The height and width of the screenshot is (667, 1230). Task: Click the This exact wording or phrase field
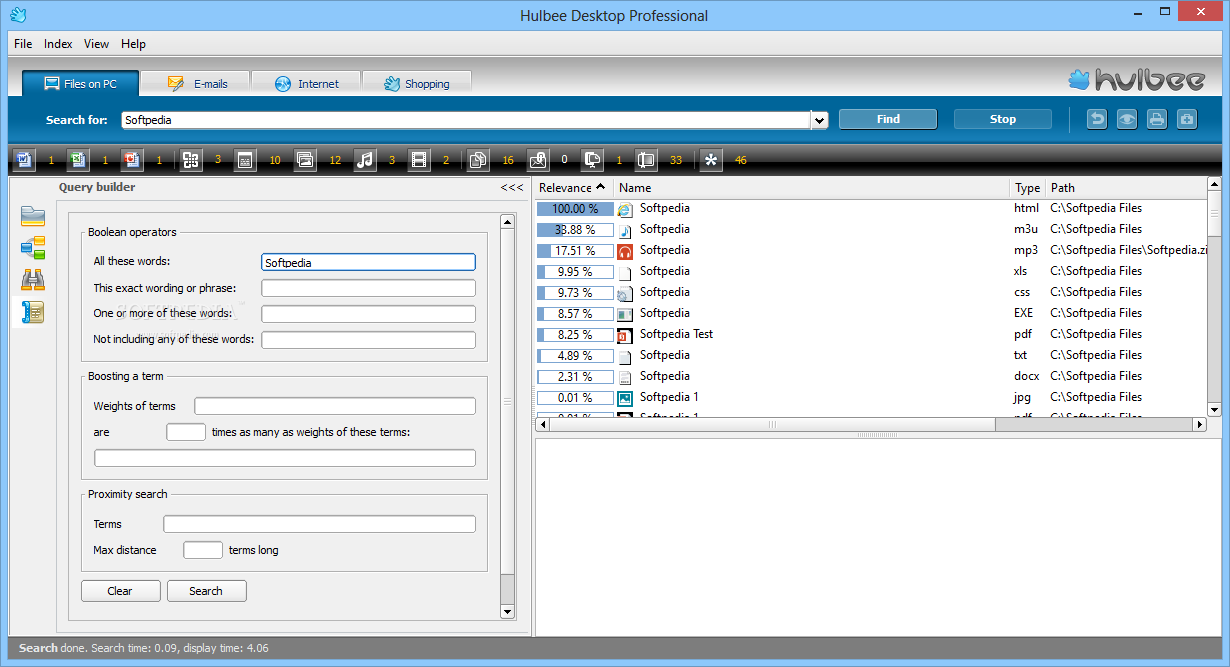(368, 288)
